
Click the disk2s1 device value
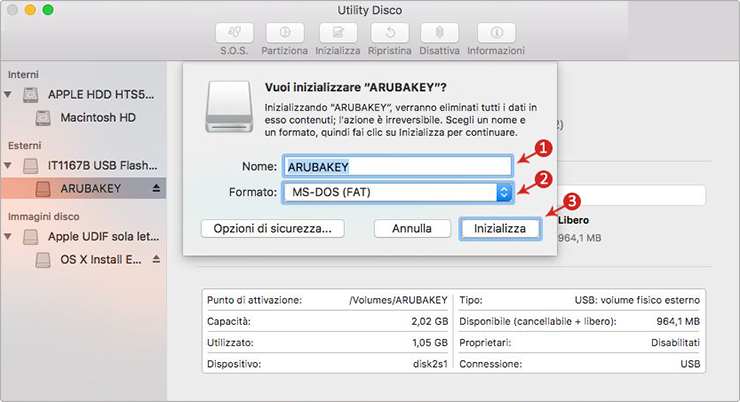pyautogui.click(x=430, y=364)
